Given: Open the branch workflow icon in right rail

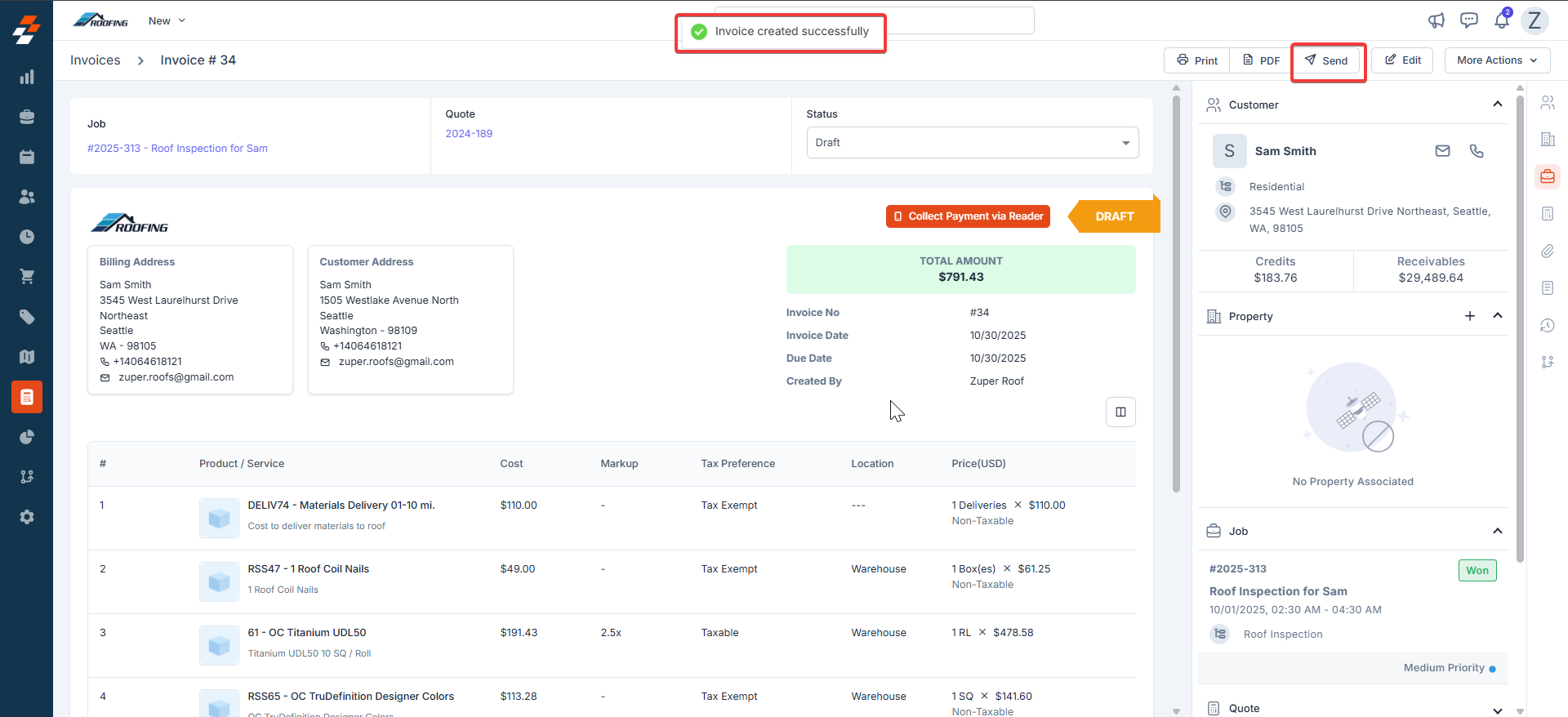Looking at the screenshot, I should [x=1548, y=362].
